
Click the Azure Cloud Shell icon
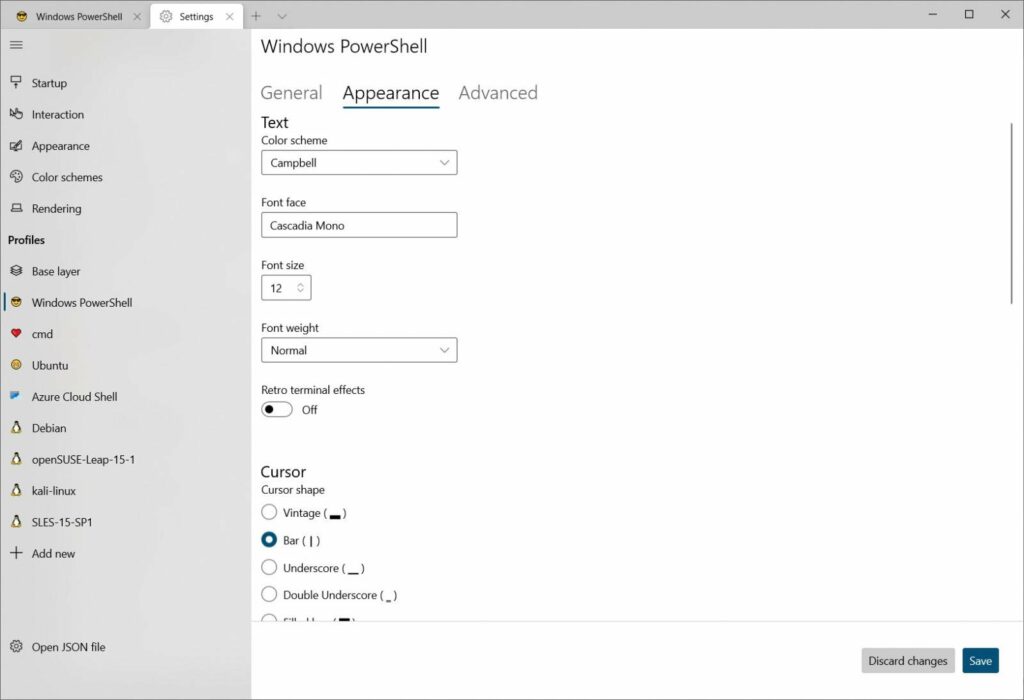(15, 396)
